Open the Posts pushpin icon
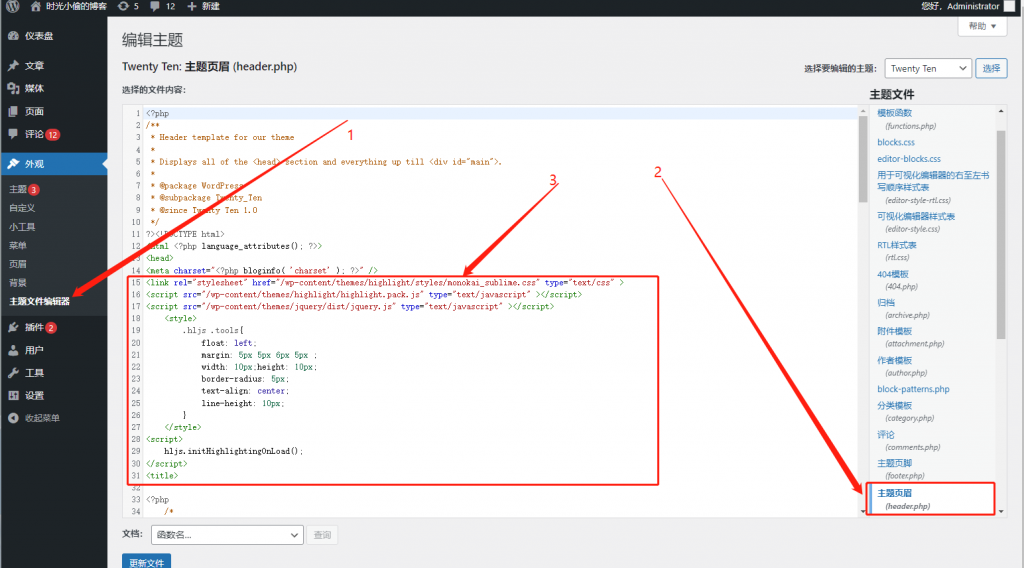Image resolution: width=1024 pixels, height=568 pixels. [13, 65]
